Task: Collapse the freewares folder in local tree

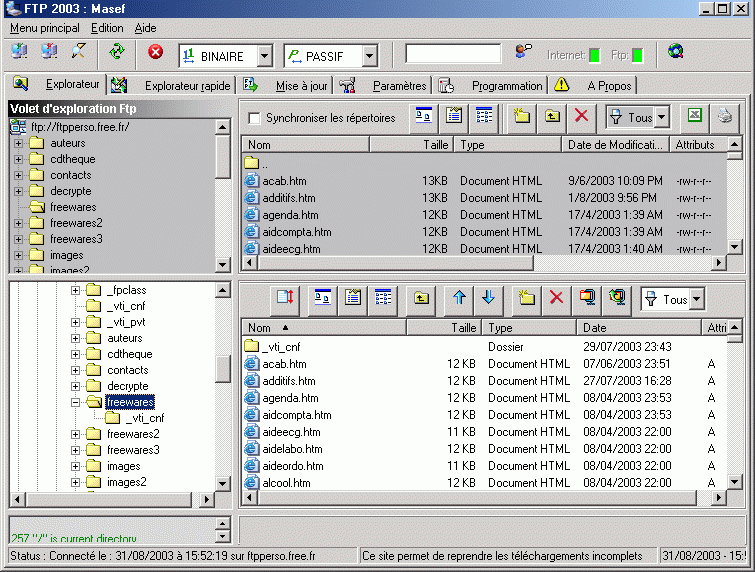Action: [76, 402]
